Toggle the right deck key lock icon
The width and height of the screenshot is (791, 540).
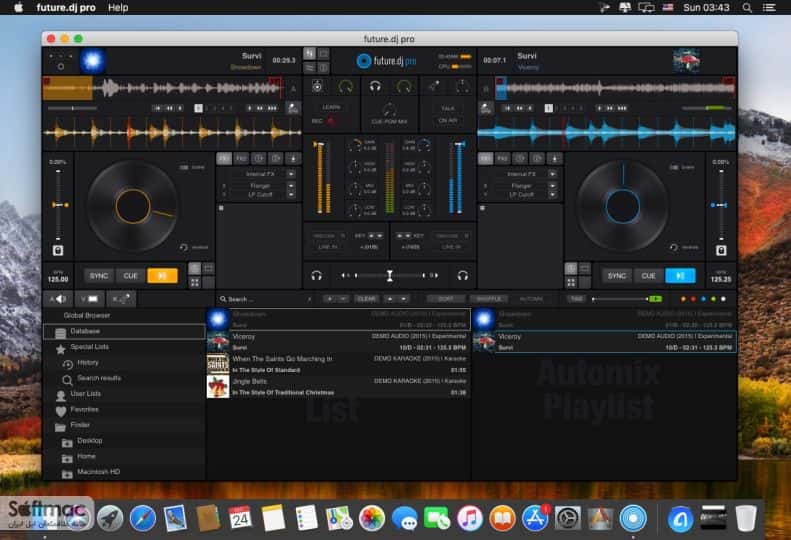[x=721, y=250]
